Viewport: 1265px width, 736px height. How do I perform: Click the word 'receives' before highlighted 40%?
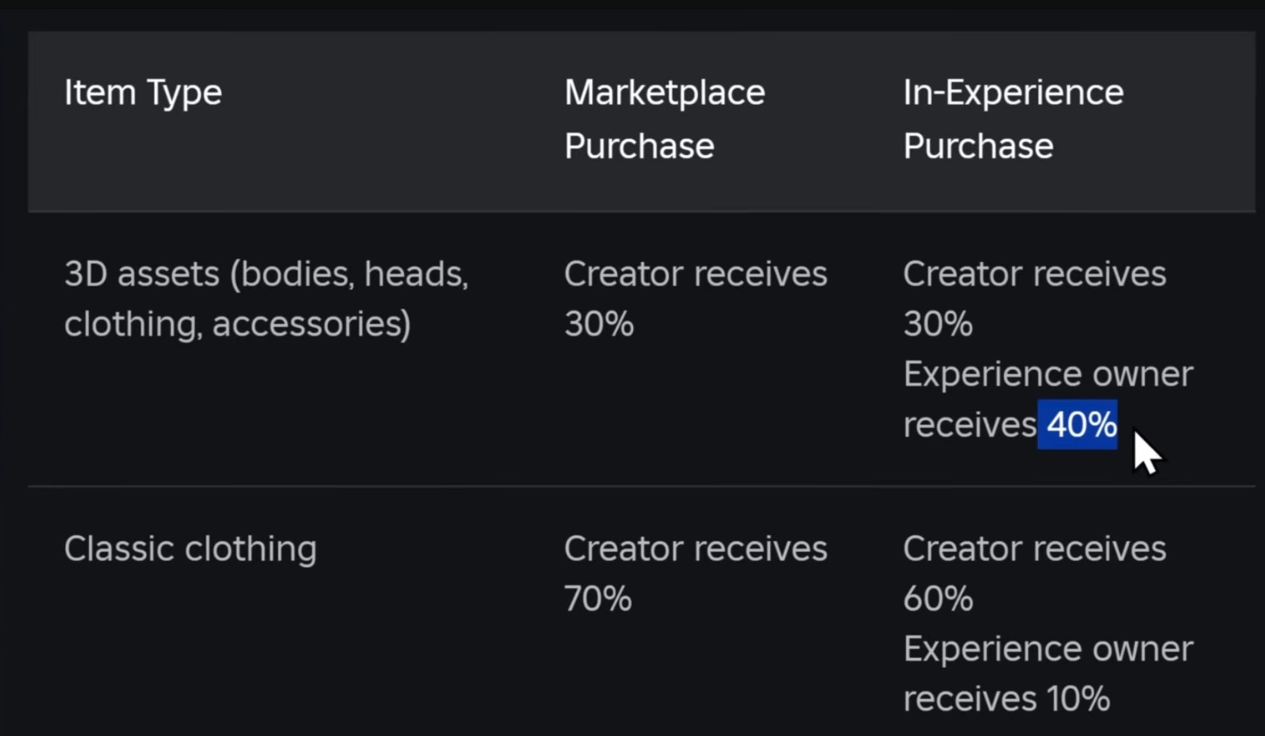click(969, 426)
